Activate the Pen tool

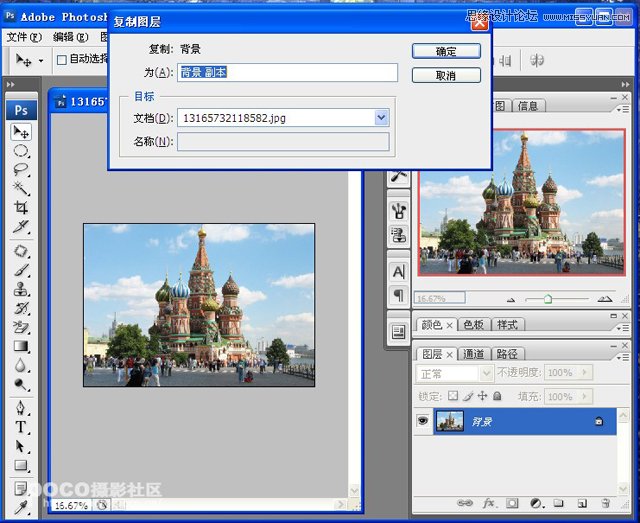(20, 408)
